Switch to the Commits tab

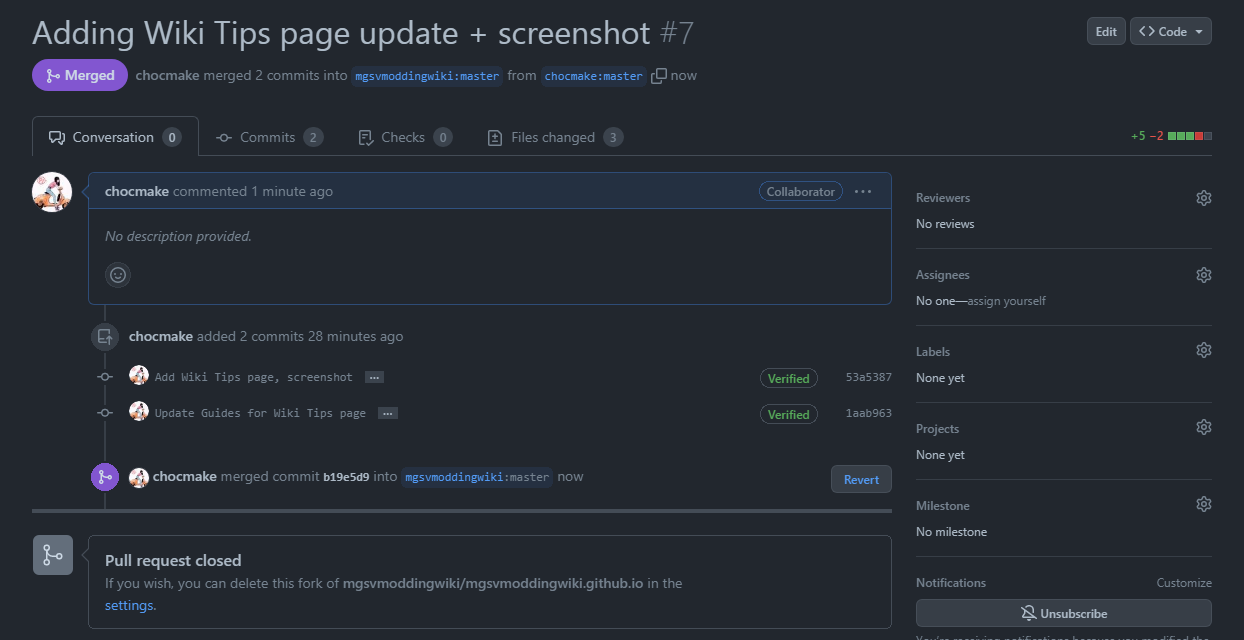click(x=269, y=137)
